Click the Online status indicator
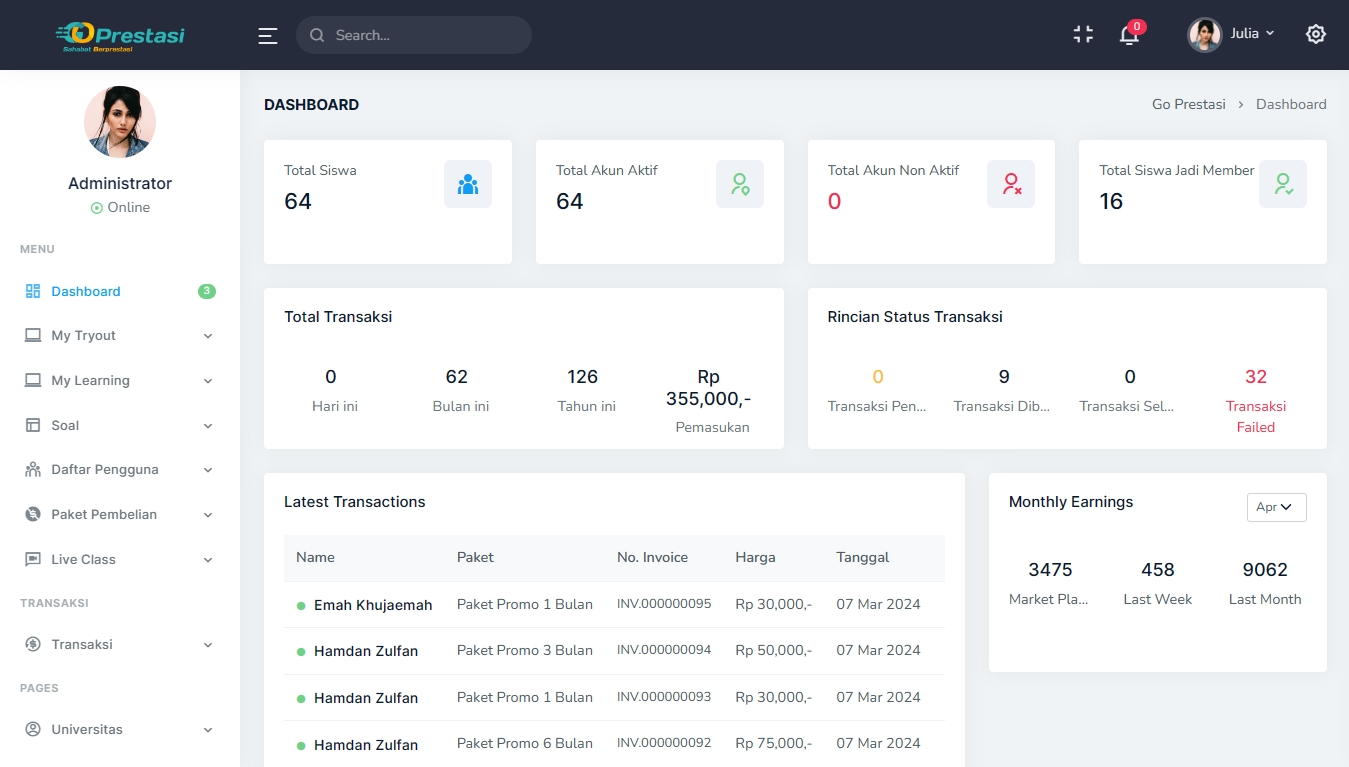The height and width of the screenshot is (767, 1349). pyautogui.click(x=120, y=207)
